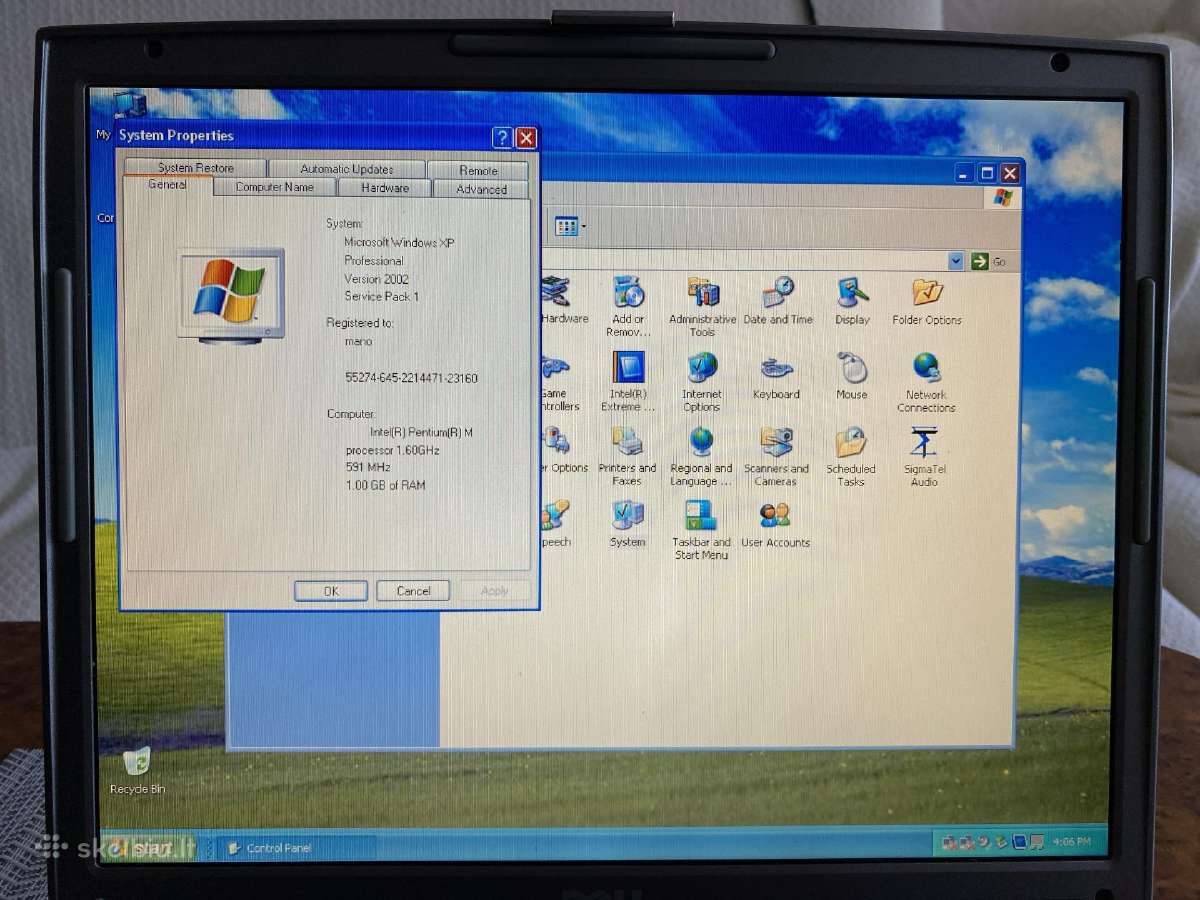
Task: Open Scanners and Cameras
Action: pyautogui.click(x=776, y=455)
